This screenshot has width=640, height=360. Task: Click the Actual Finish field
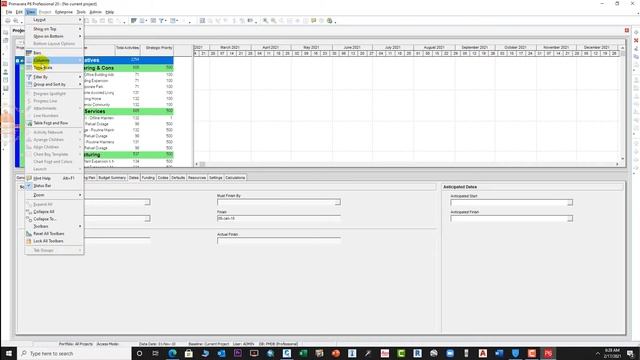(x=279, y=241)
